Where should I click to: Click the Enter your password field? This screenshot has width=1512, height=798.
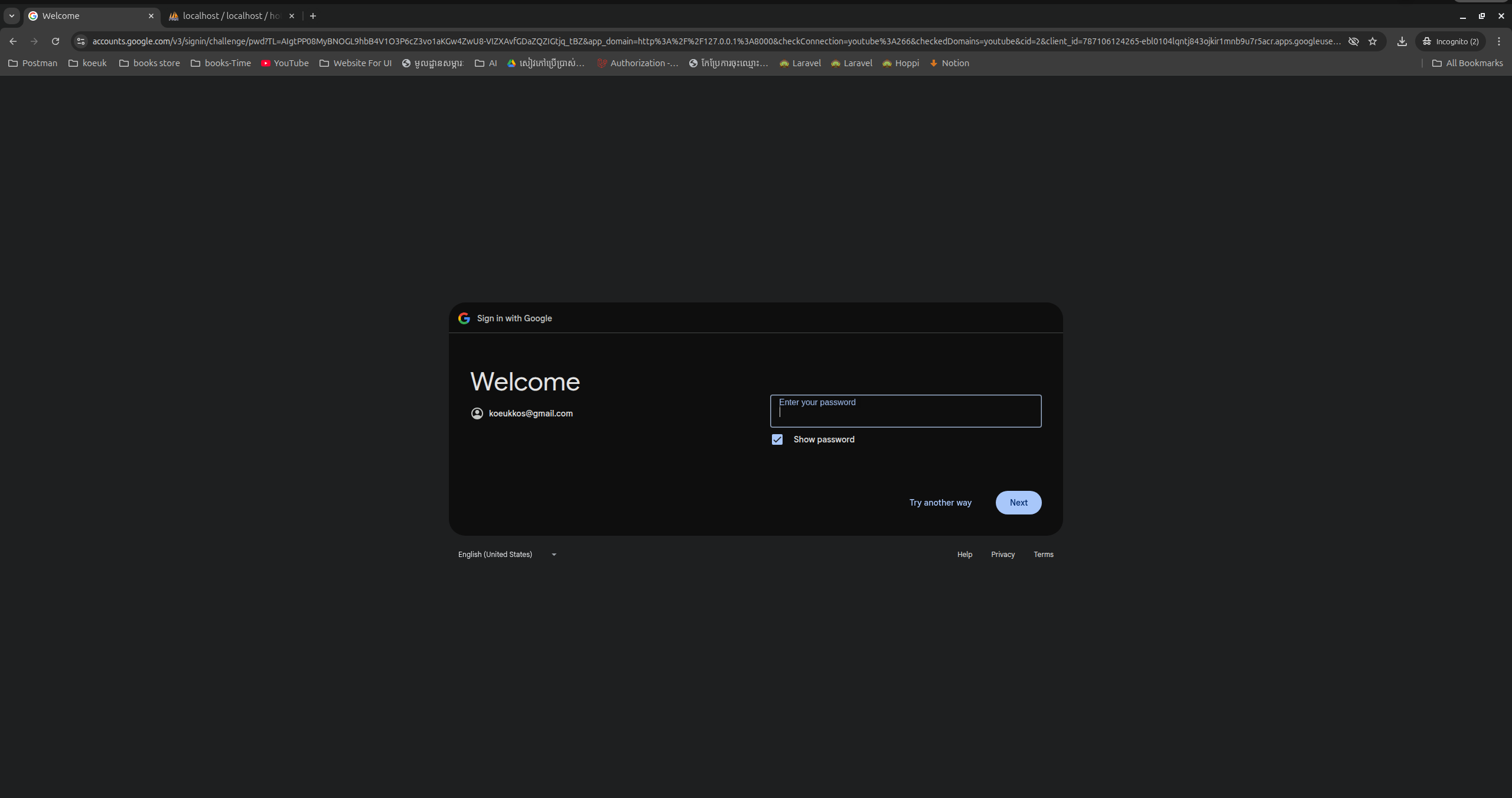[x=905, y=411]
